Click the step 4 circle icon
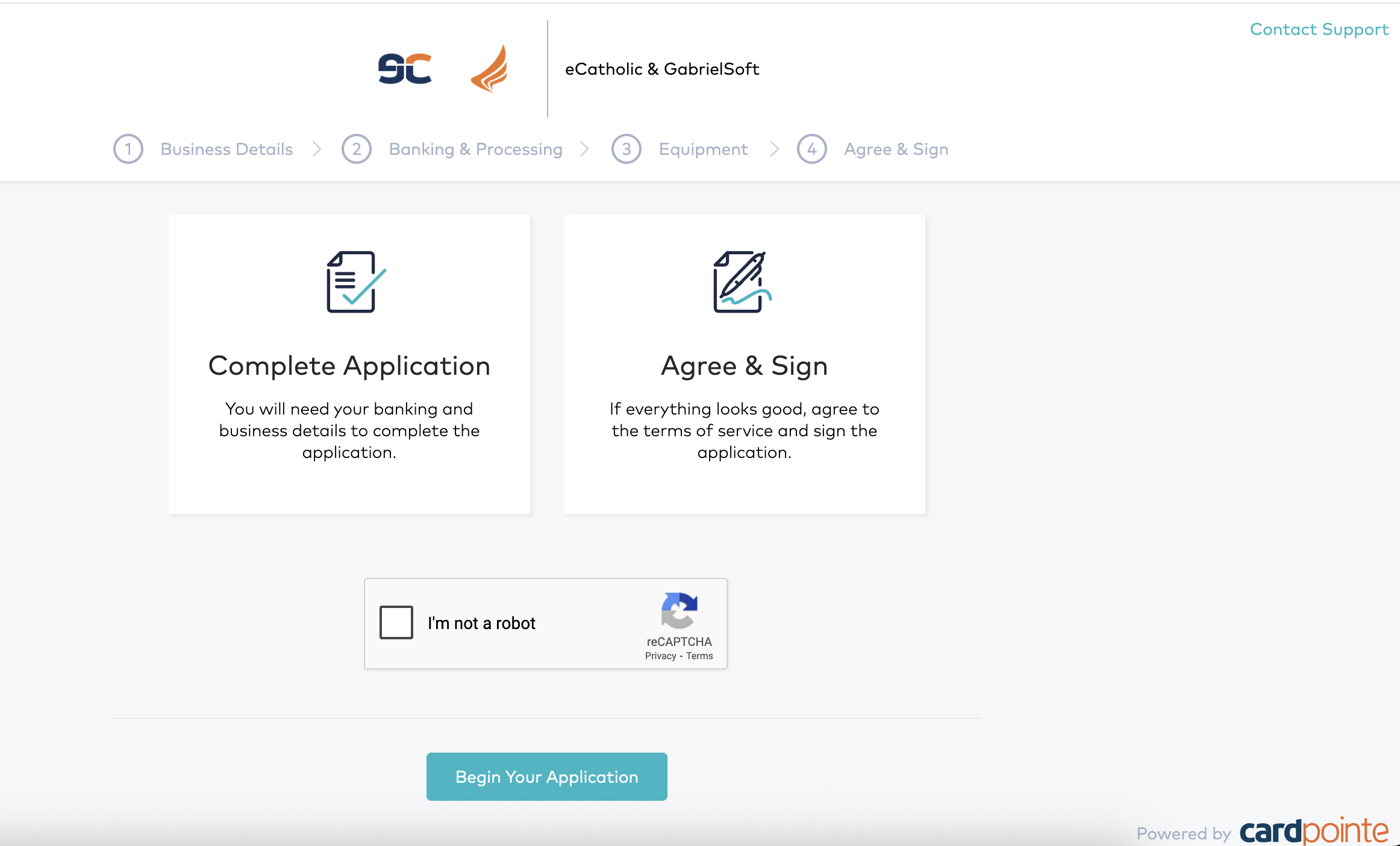 click(812, 149)
